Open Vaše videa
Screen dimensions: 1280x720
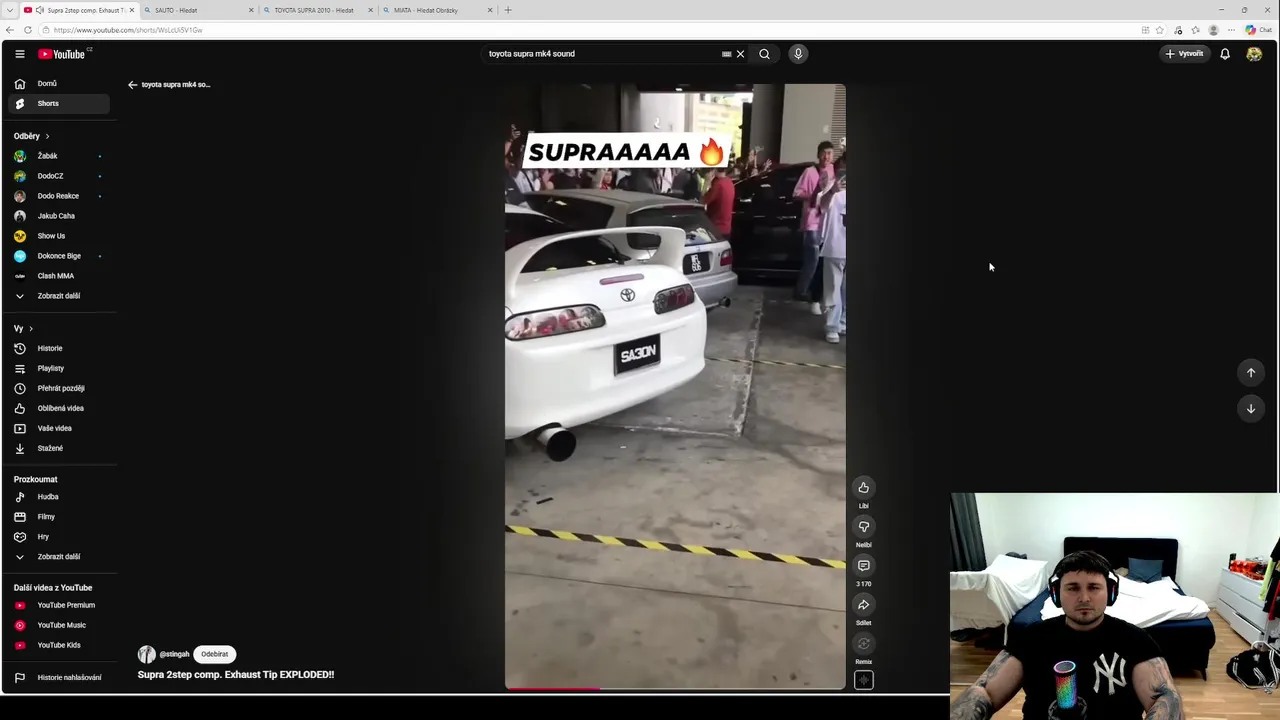pyautogui.click(x=59, y=428)
